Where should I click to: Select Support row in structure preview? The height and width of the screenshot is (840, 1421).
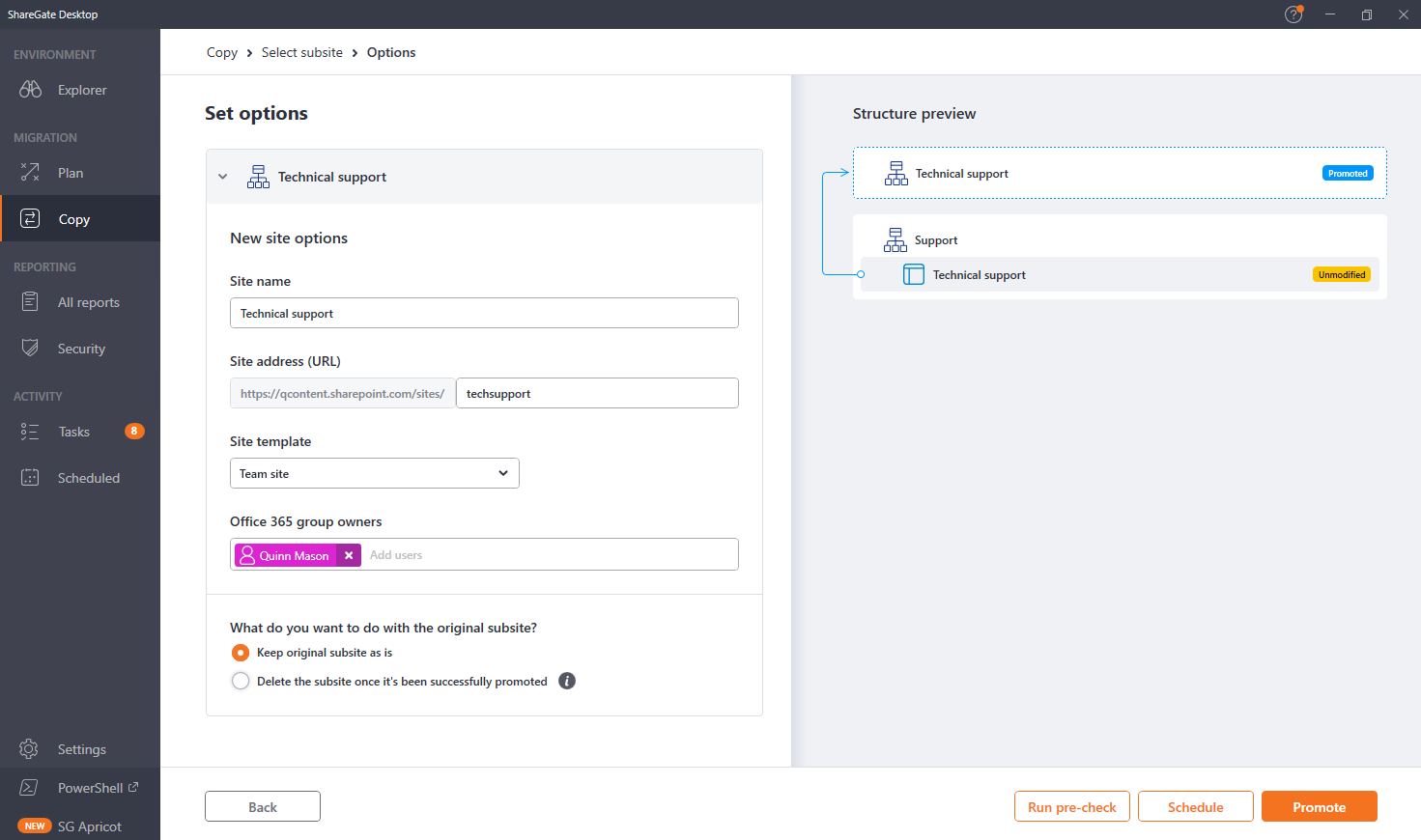click(1120, 240)
